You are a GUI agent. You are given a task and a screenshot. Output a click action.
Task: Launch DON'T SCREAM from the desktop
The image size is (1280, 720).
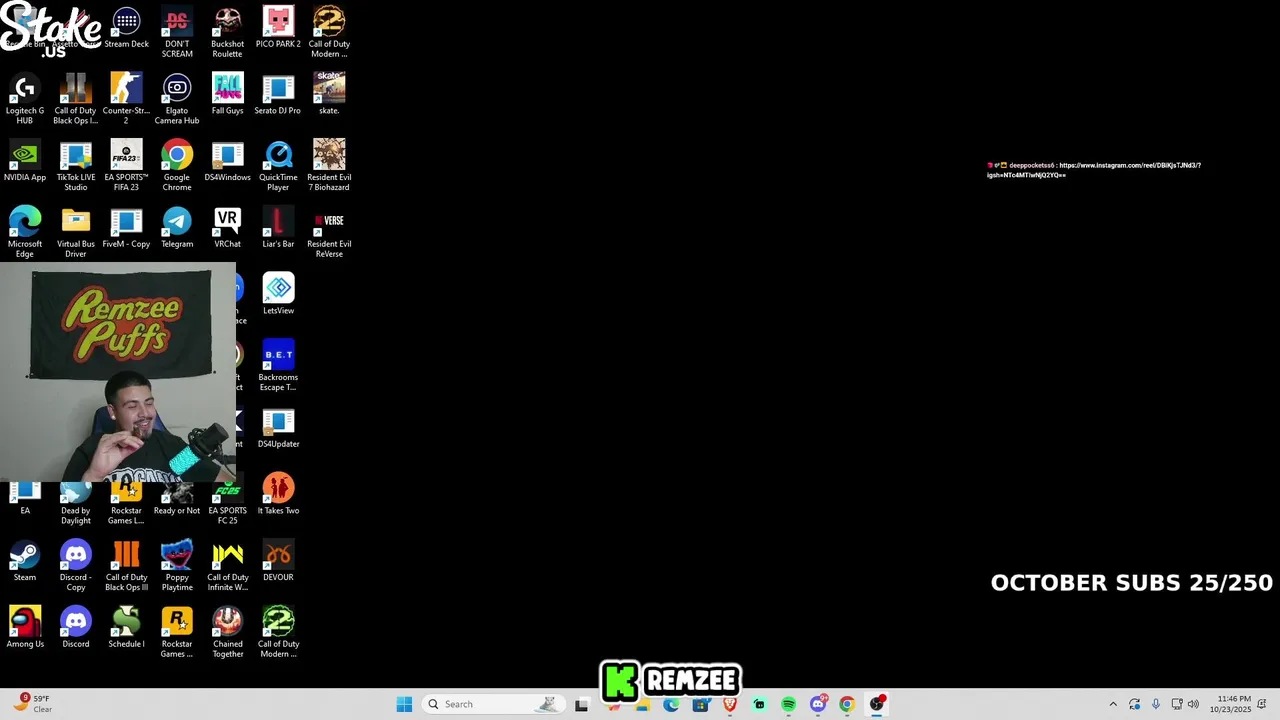pyautogui.click(x=177, y=33)
